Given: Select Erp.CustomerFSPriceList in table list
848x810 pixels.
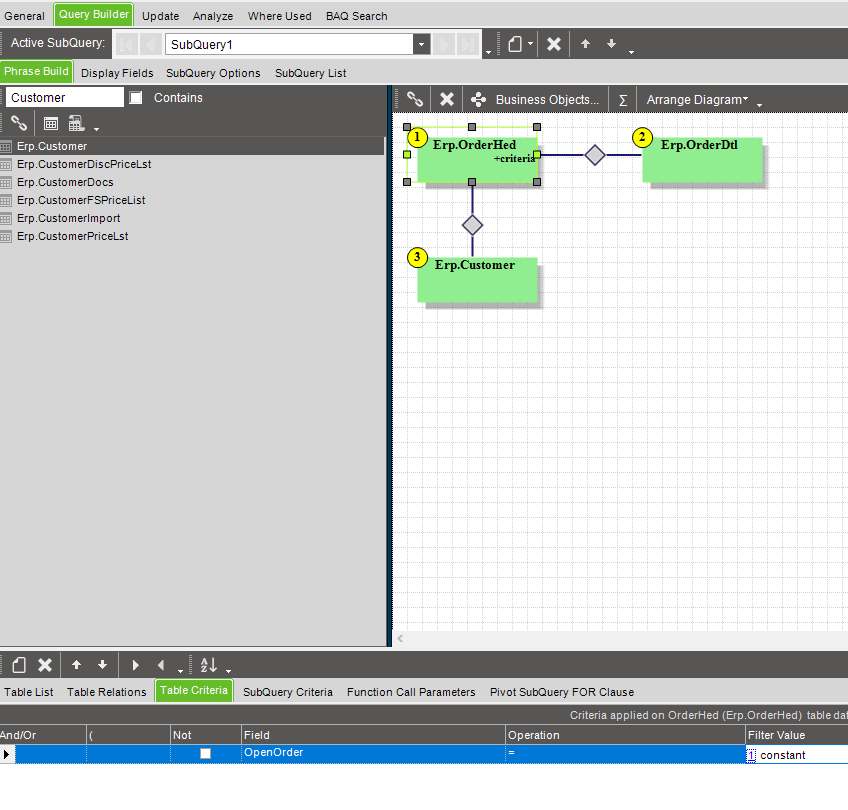Looking at the screenshot, I should click(81, 200).
